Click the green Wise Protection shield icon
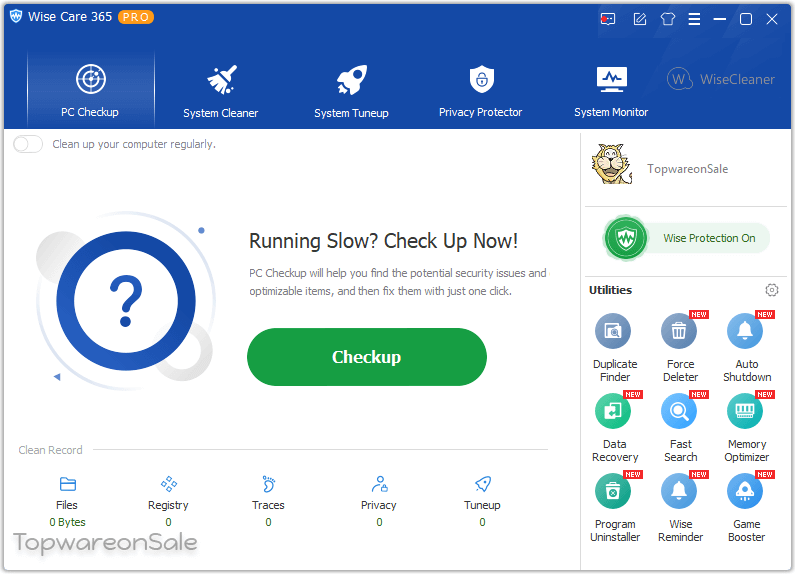Image resolution: width=795 pixels, height=577 pixels. 626,238
